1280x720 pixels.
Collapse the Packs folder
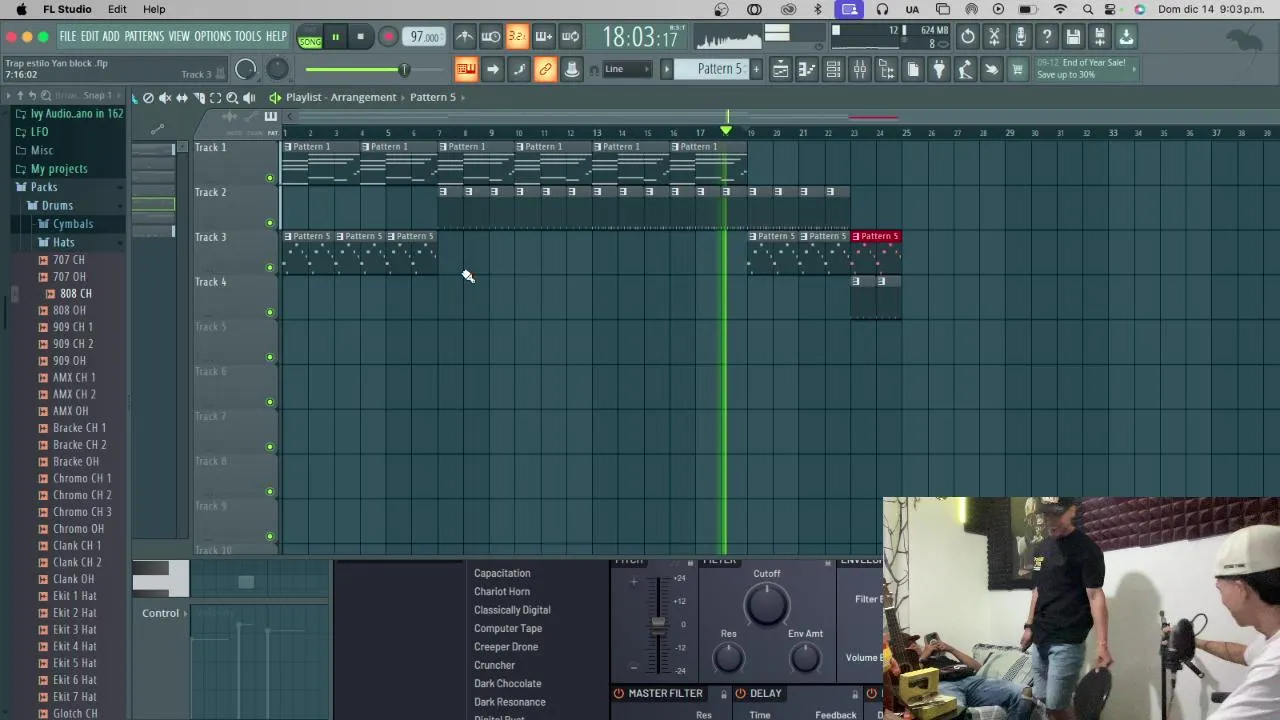coord(43,187)
